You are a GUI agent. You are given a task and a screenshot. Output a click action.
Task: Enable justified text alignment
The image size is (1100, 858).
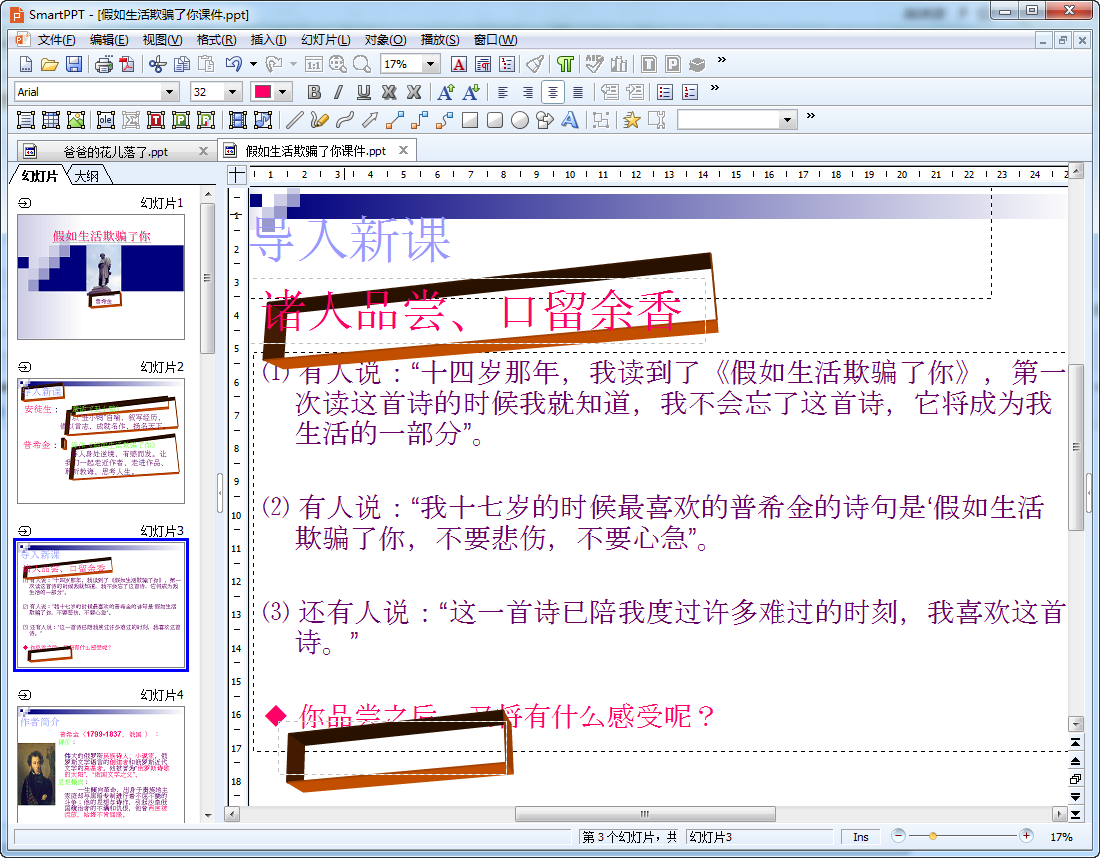[577, 92]
